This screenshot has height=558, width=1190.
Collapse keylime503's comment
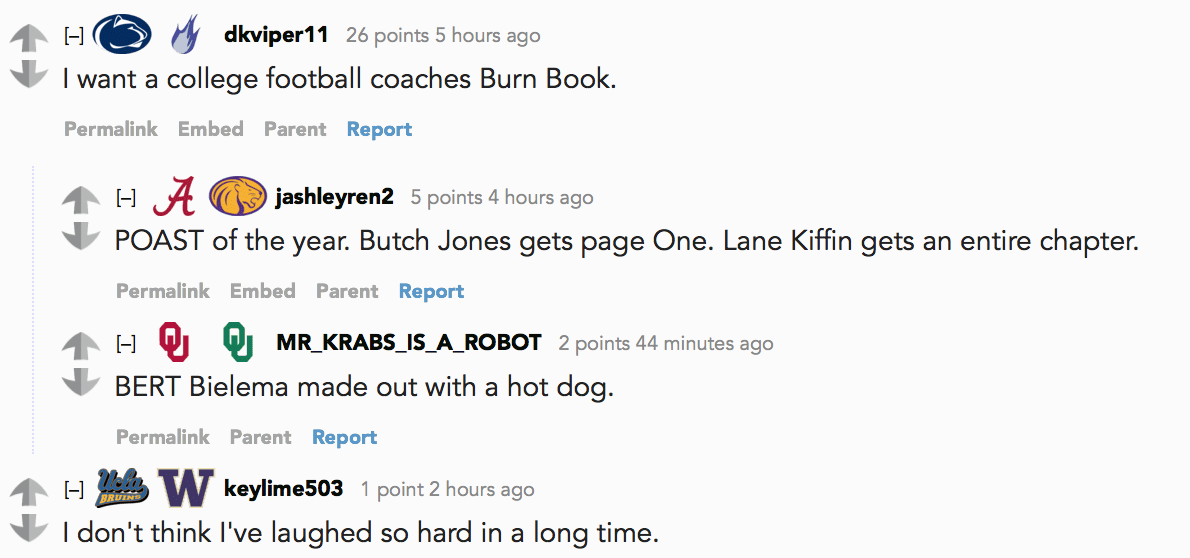(x=74, y=490)
